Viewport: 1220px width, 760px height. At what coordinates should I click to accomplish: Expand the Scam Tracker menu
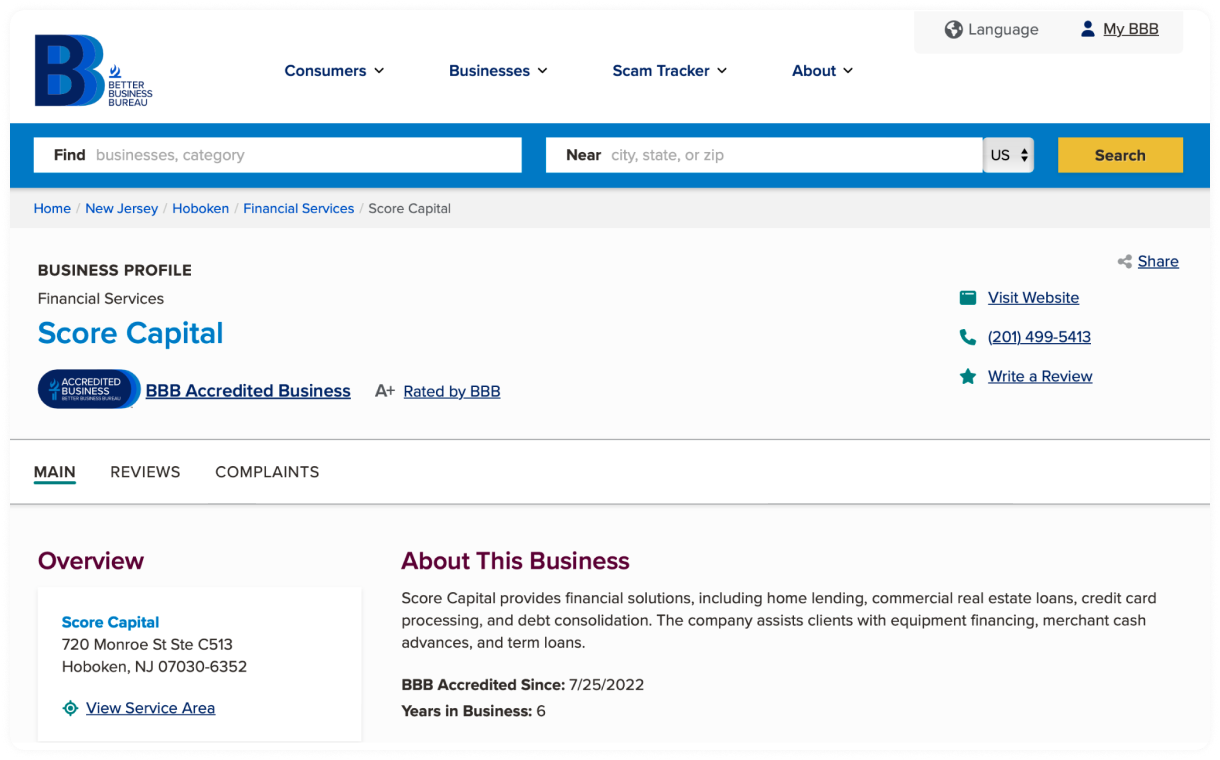tap(670, 71)
